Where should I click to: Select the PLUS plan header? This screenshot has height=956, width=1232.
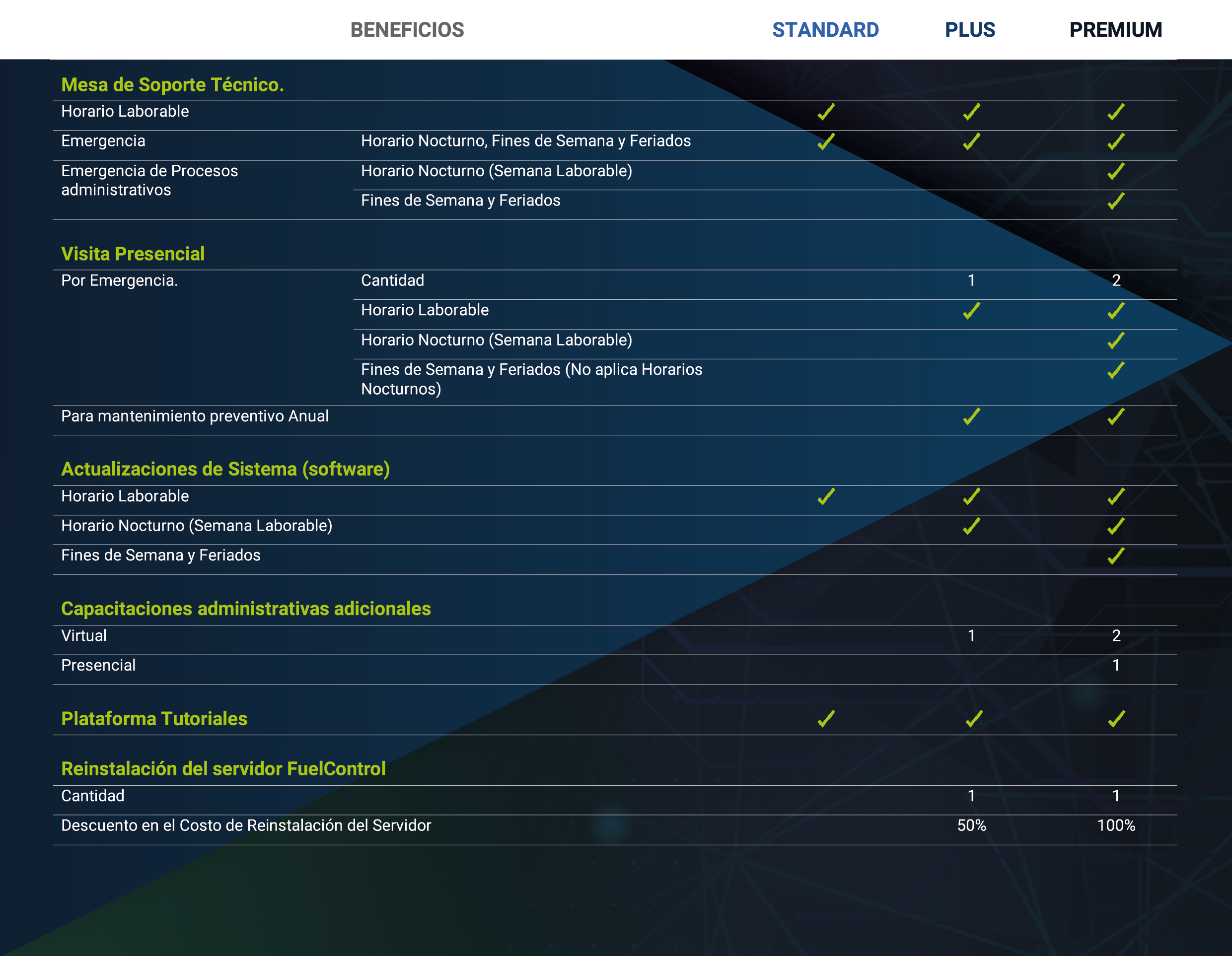[970, 29]
